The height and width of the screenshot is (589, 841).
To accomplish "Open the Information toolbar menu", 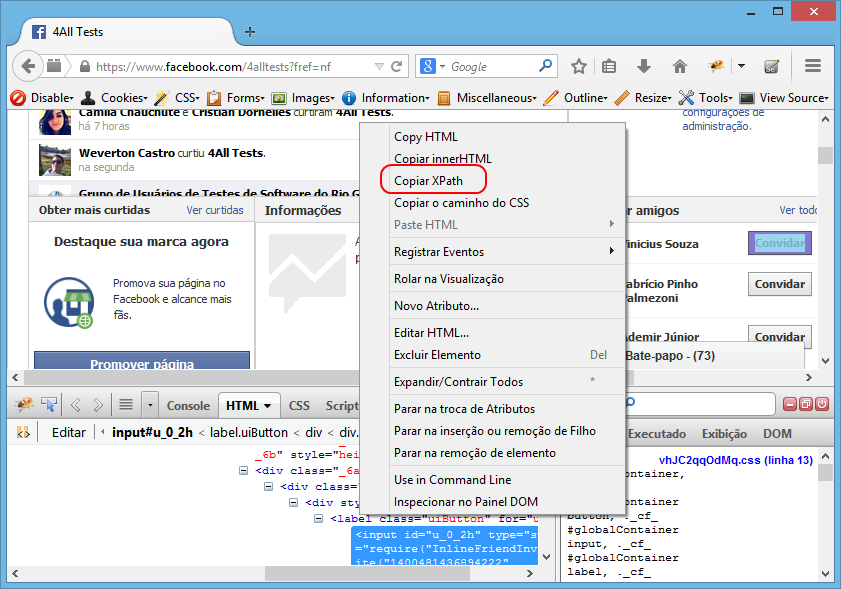I will click(x=386, y=98).
